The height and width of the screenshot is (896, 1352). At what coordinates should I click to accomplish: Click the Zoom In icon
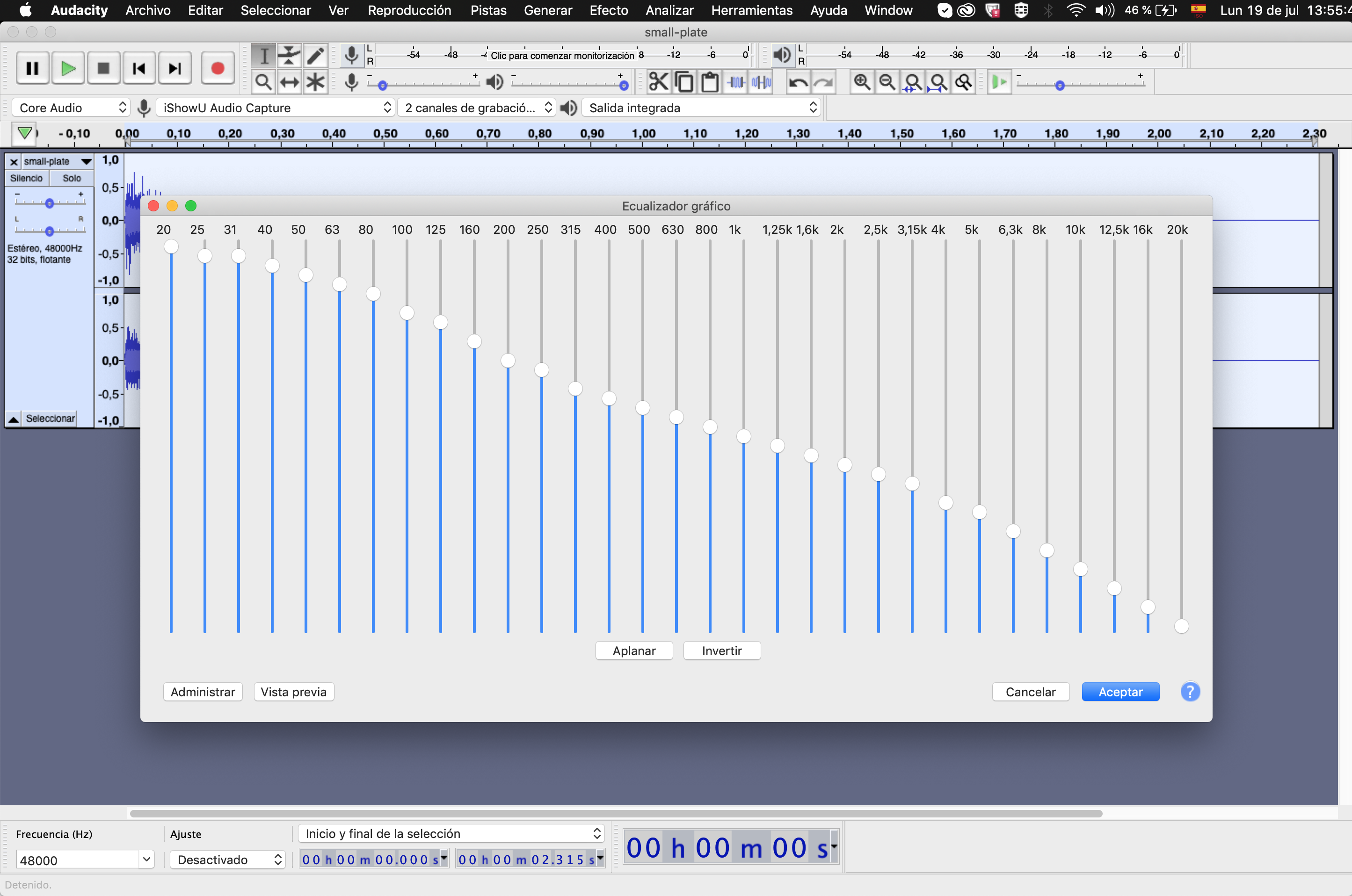(862, 82)
